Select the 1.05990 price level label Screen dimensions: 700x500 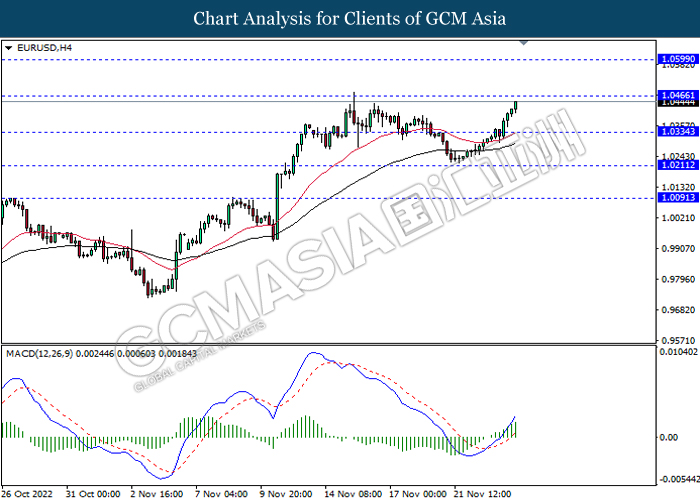pos(678,59)
